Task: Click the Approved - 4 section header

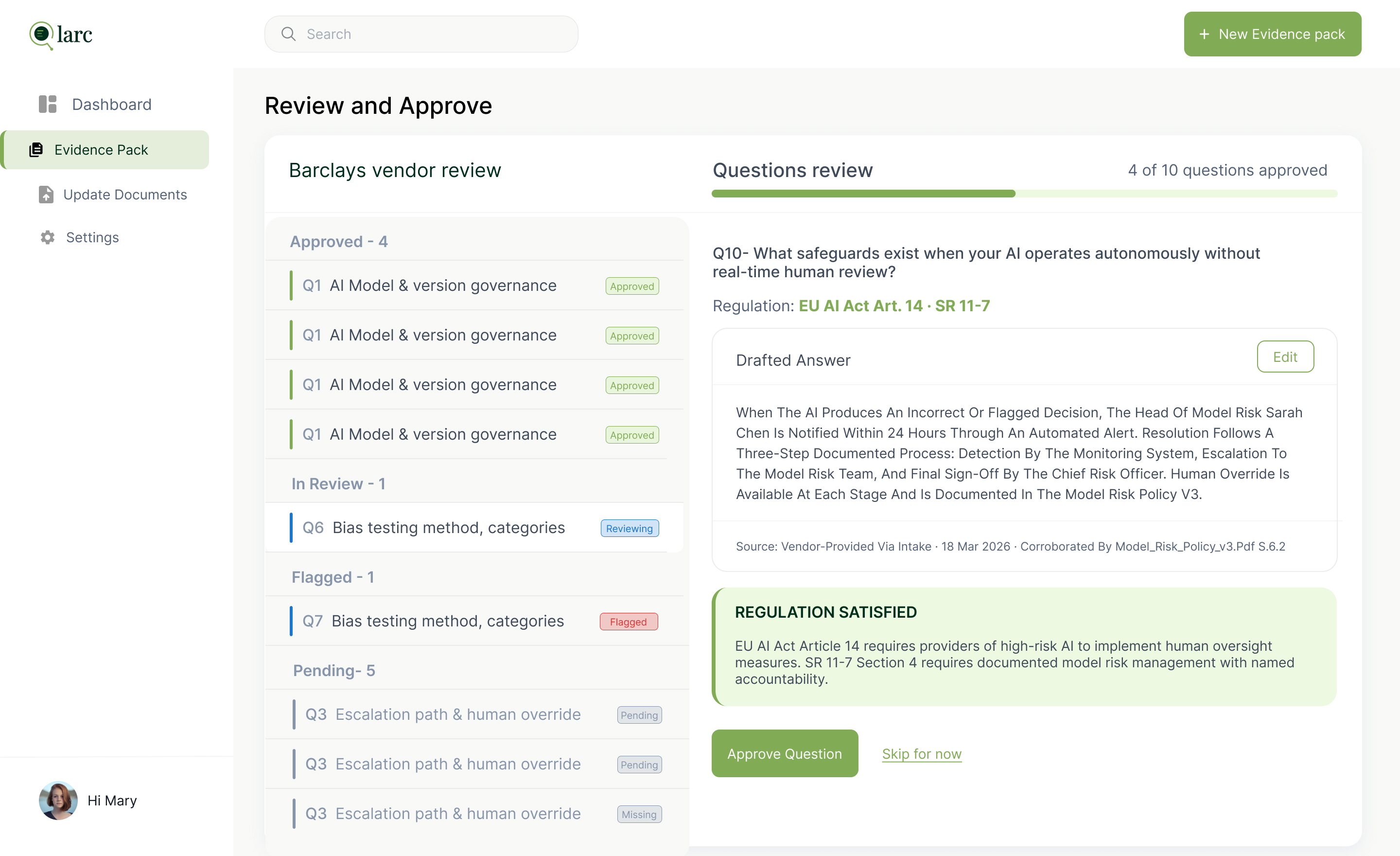Action: (x=339, y=242)
